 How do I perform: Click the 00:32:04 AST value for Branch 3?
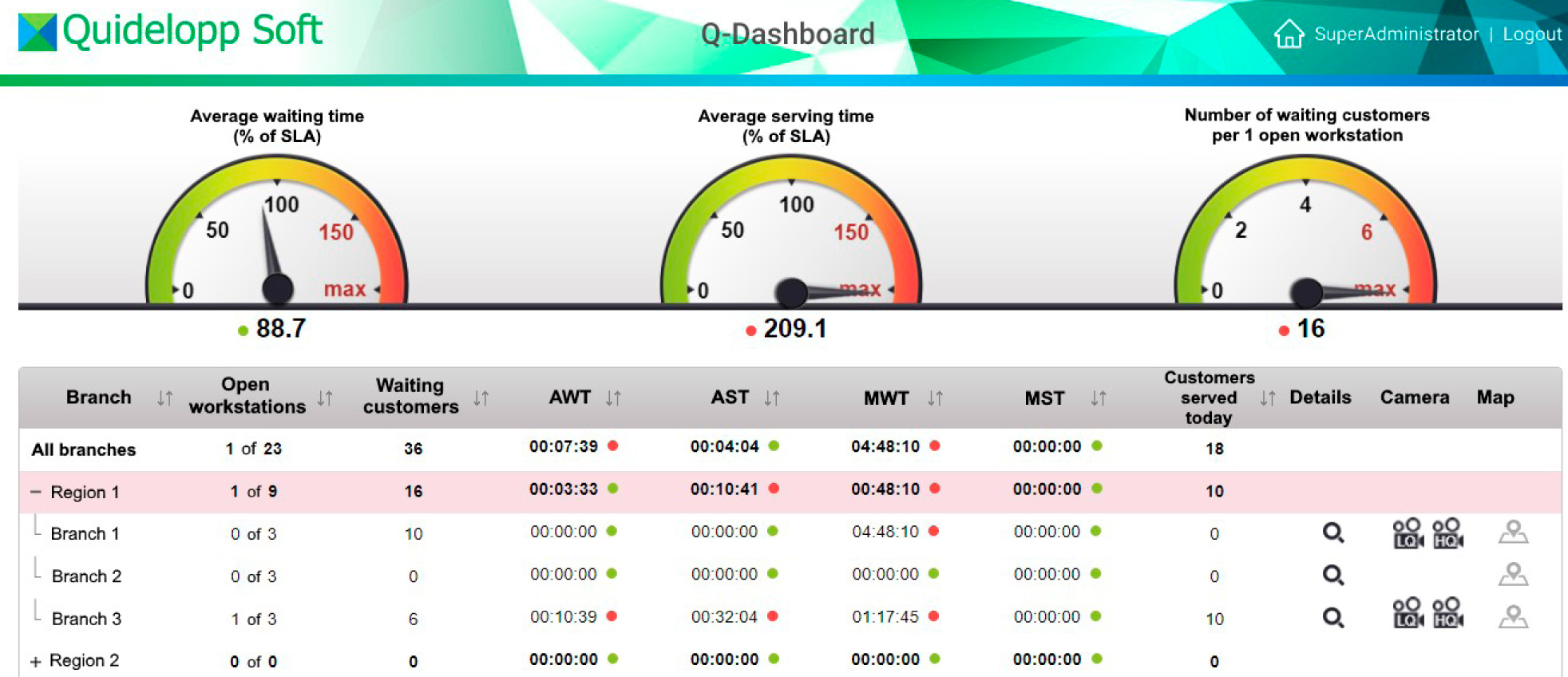pyautogui.click(x=724, y=617)
